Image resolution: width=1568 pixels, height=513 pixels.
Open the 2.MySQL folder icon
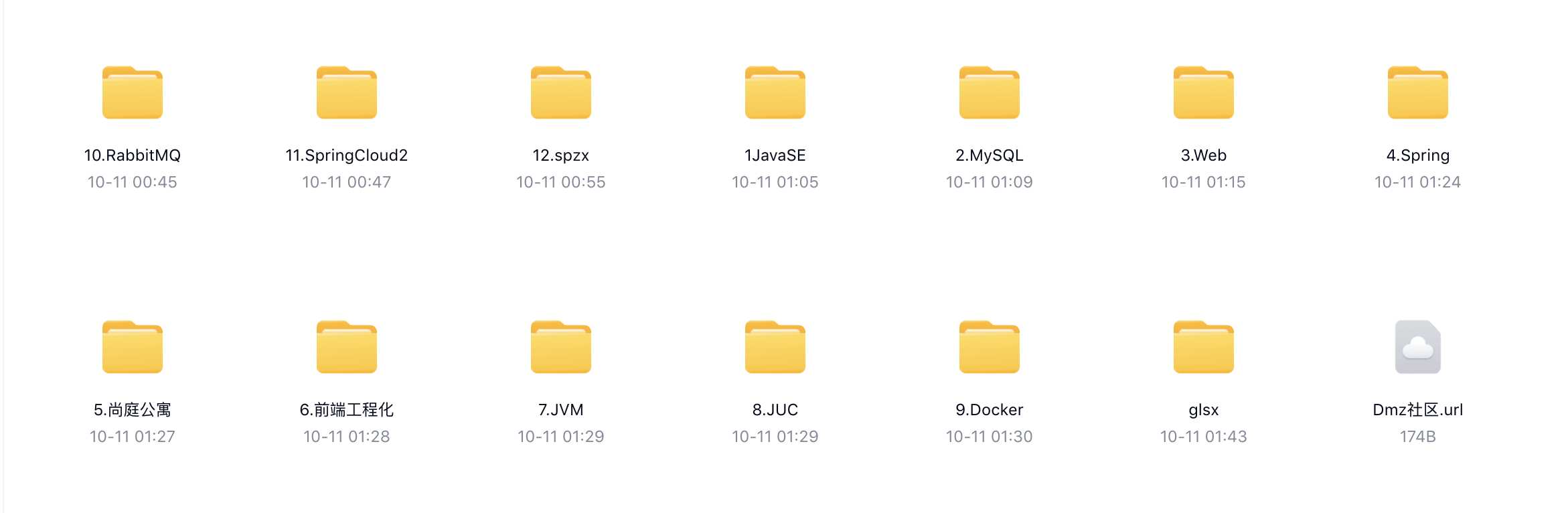pyautogui.click(x=990, y=92)
